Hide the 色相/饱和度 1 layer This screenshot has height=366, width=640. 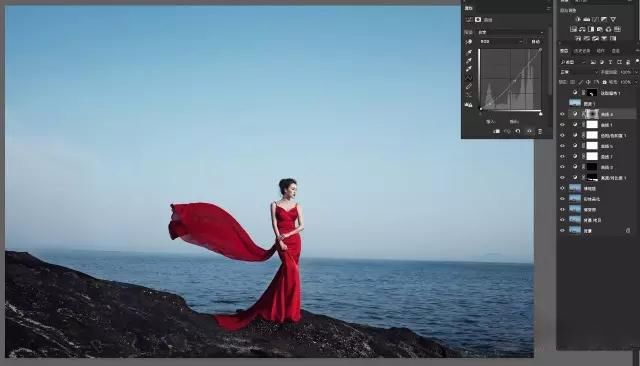click(562, 135)
